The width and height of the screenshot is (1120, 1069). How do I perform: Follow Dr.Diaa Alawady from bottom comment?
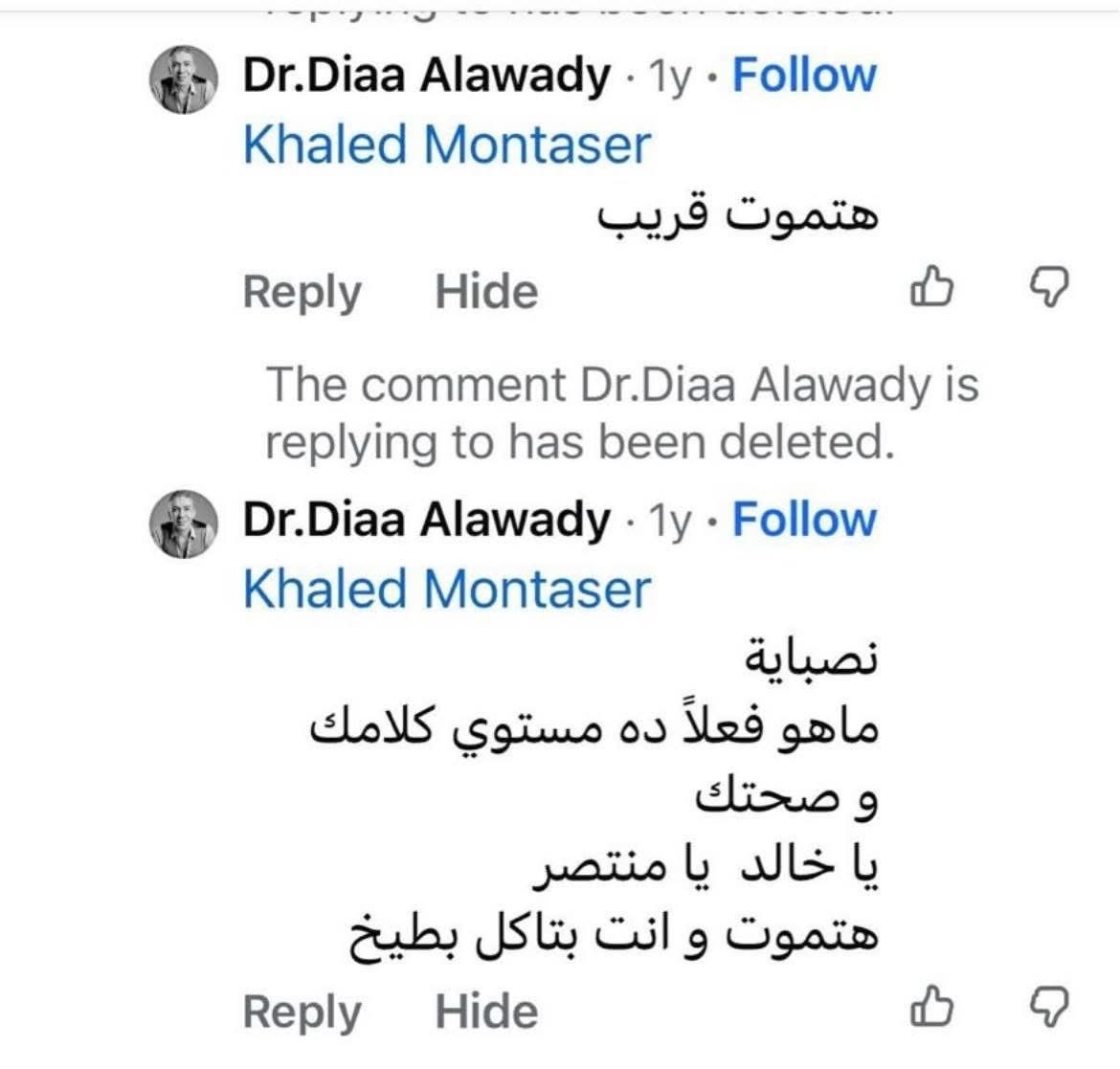click(804, 520)
